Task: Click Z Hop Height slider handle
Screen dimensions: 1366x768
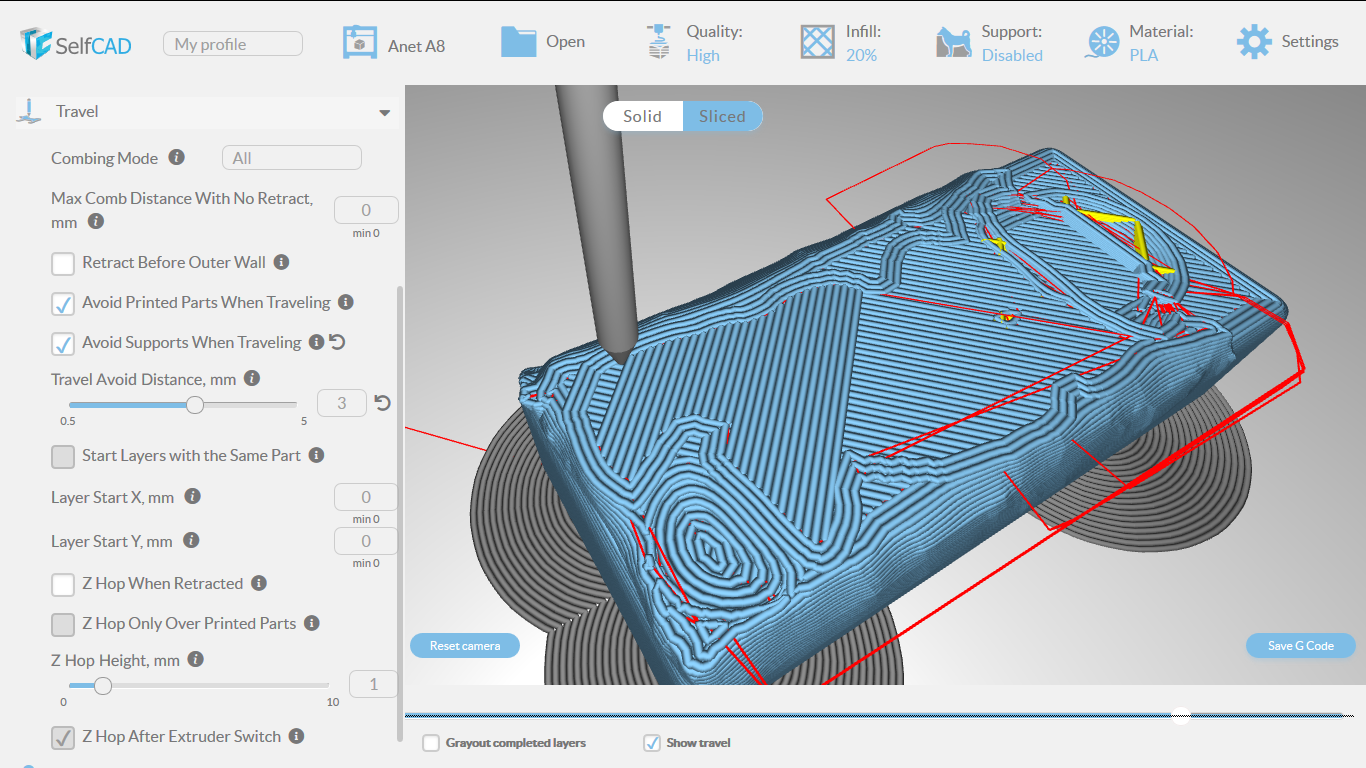Action: pos(102,685)
